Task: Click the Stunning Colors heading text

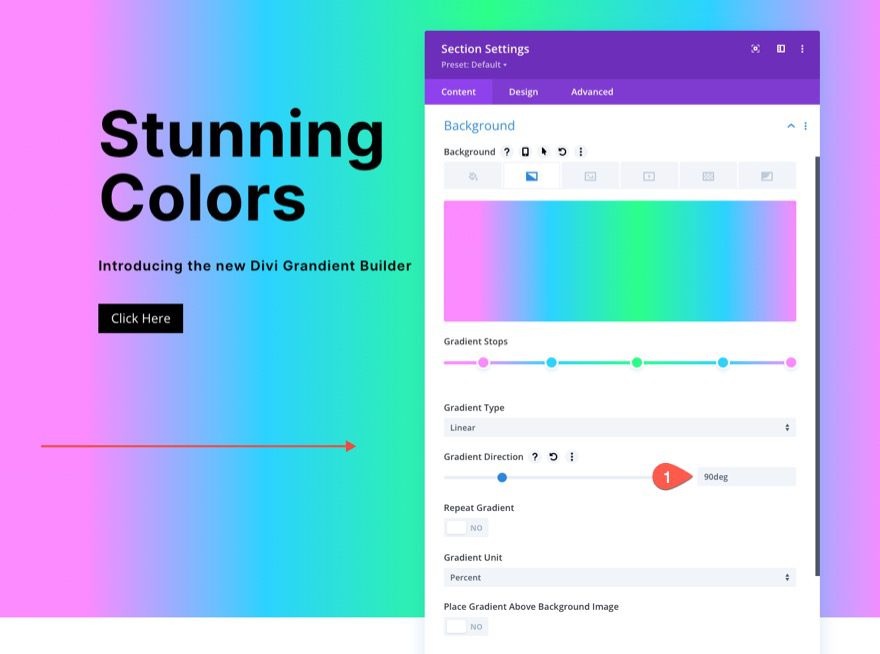Action: click(x=242, y=166)
